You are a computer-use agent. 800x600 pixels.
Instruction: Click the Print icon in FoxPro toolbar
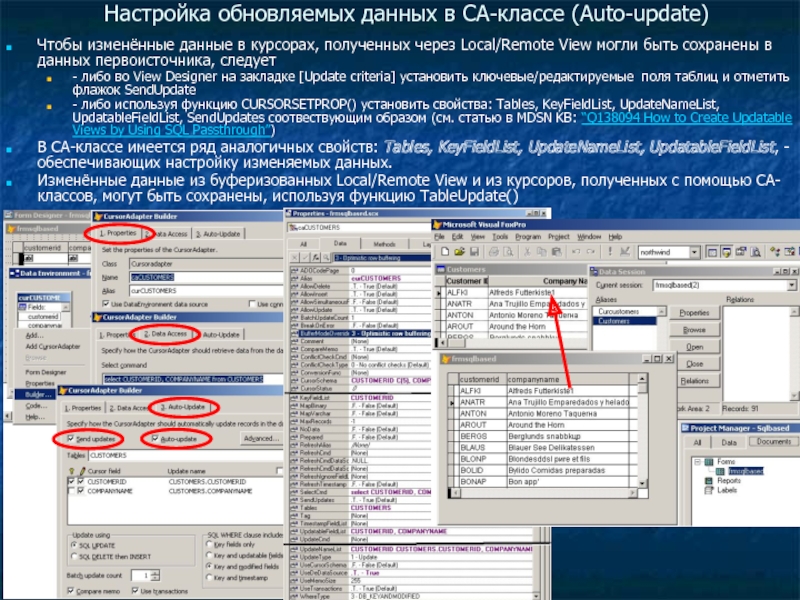(x=493, y=252)
